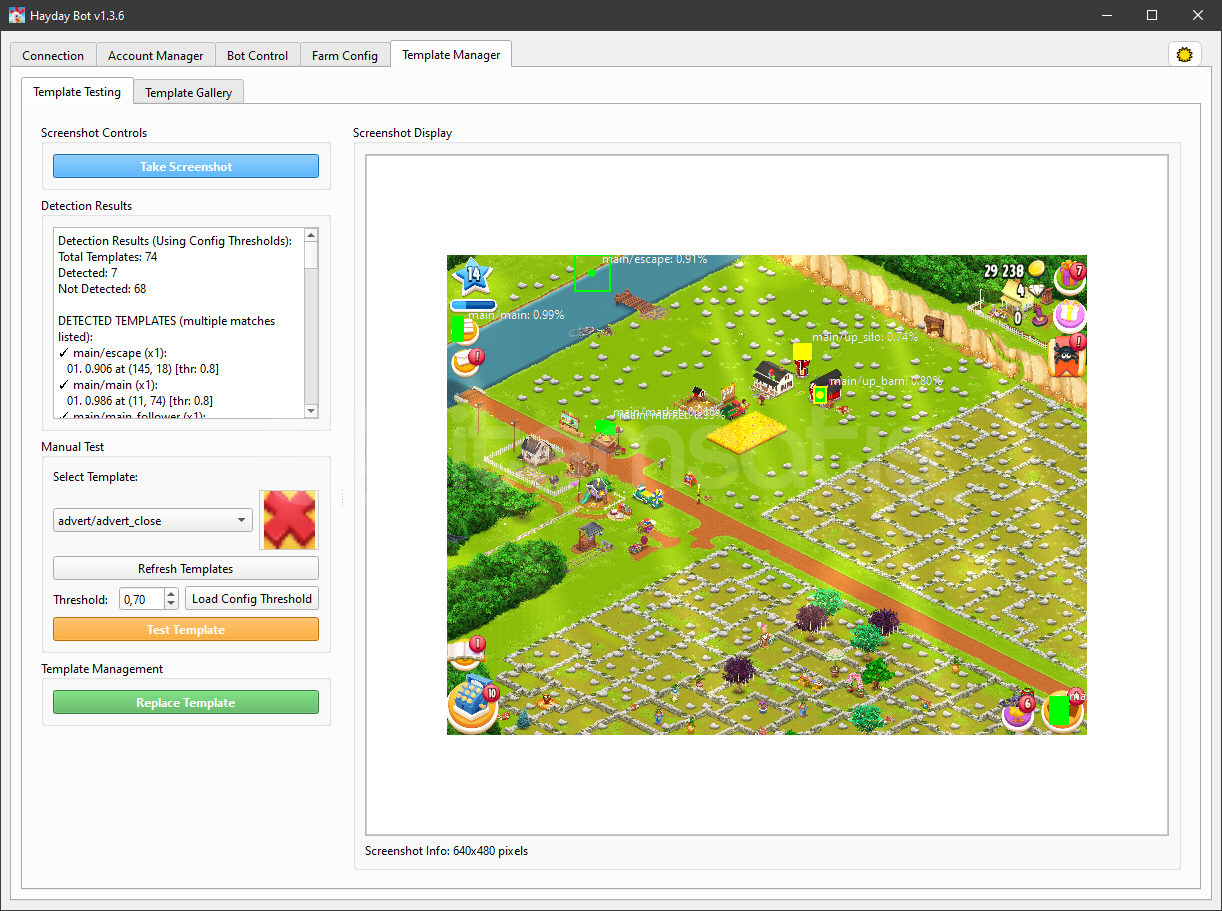Click detection results scrollbar down arrow
This screenshot has height=911, width=1222.
click(311, 411)
